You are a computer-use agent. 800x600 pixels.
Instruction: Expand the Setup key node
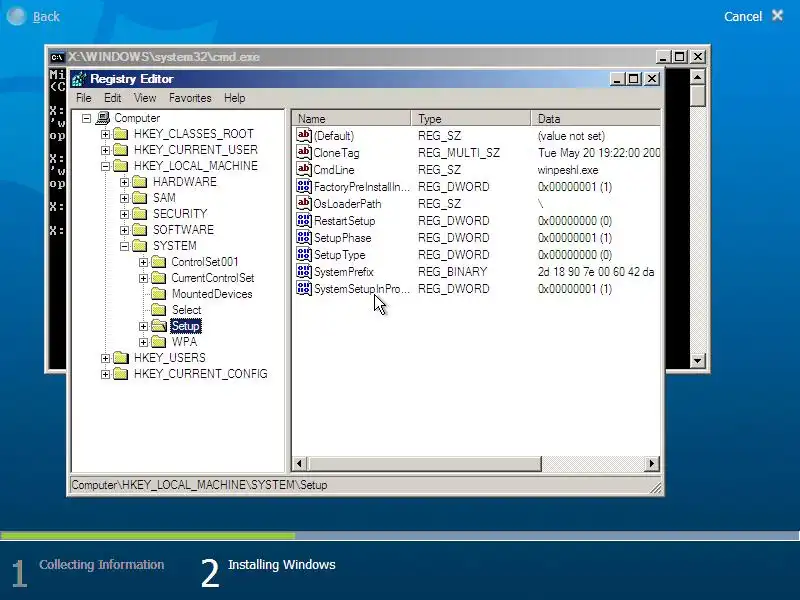(143, 326)
